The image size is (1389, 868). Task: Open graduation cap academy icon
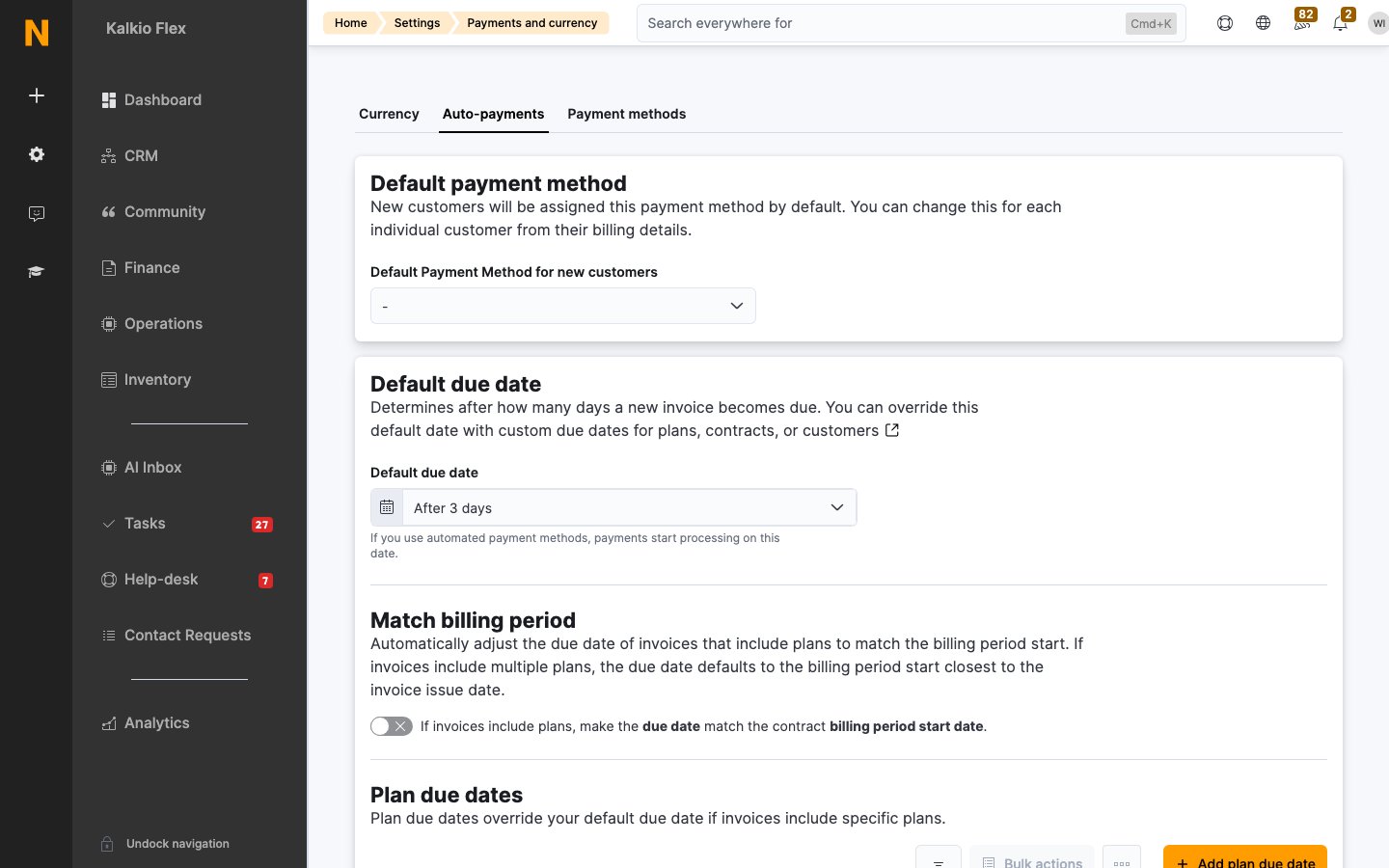pos(37,272)
